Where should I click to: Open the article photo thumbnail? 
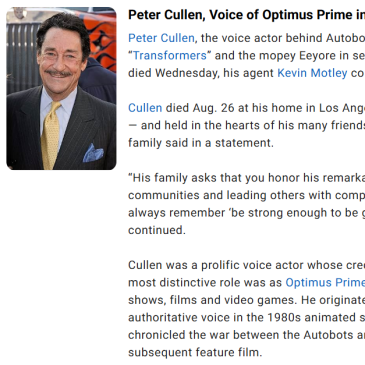tap(61, 88)
